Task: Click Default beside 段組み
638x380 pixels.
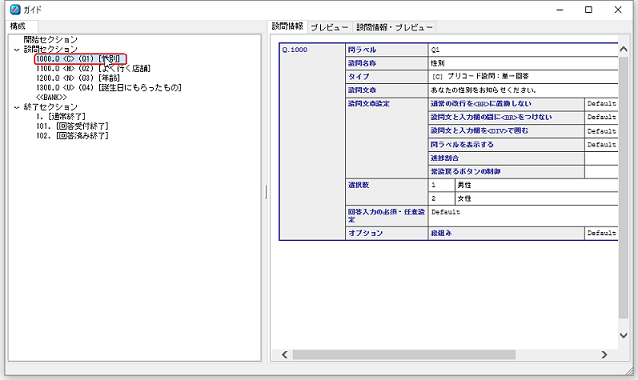Action: pyautogui.click(x=601, y=233)
